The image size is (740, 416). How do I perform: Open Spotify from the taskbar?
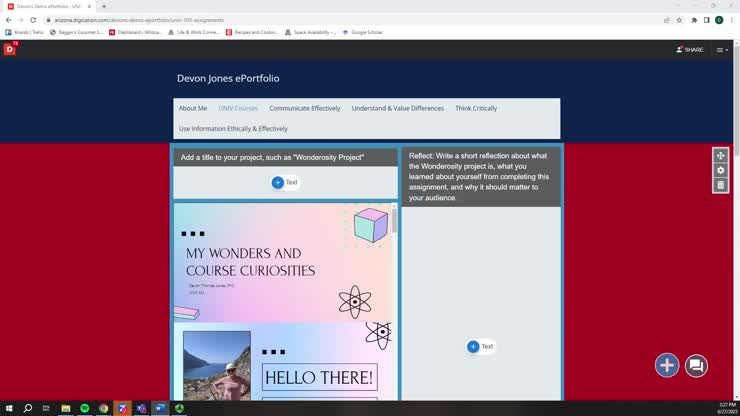click(84, 408)
